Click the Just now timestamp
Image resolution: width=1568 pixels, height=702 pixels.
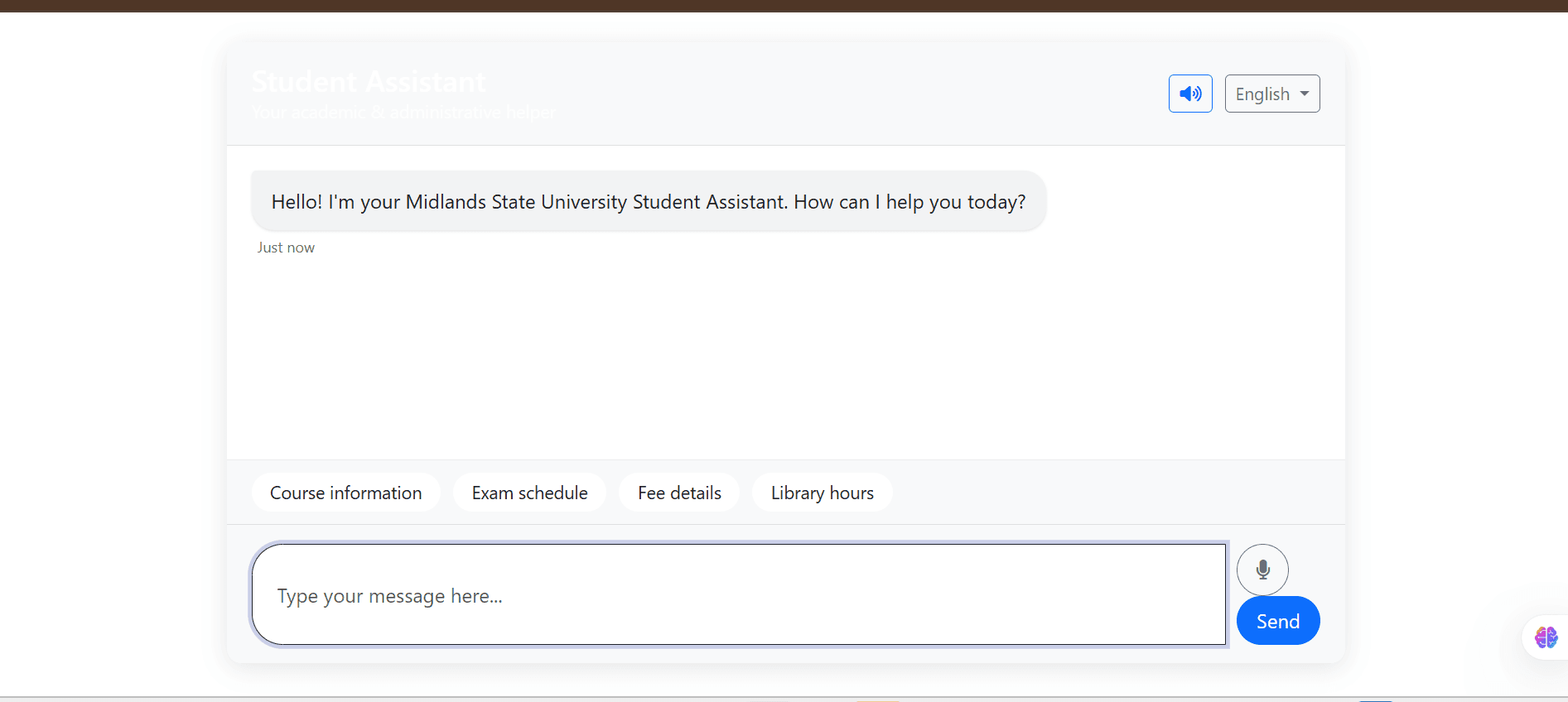[286, 248]
